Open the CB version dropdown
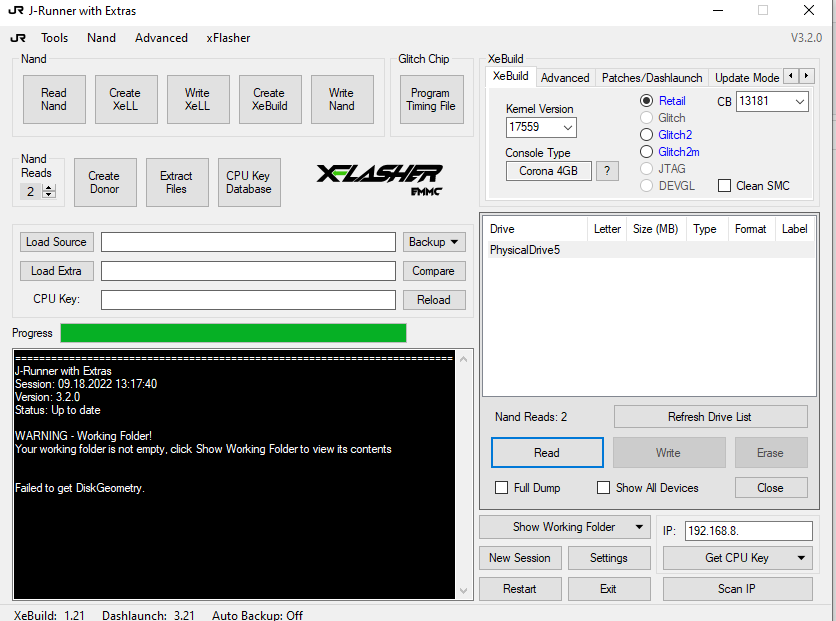This screenshot has height=621, width=836. click(x=799, y=101)
